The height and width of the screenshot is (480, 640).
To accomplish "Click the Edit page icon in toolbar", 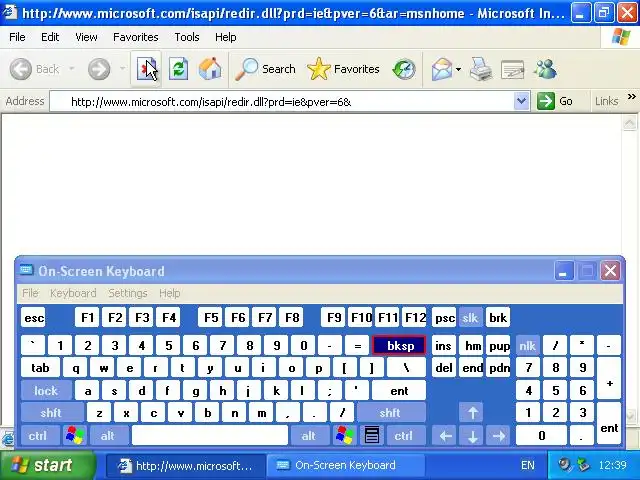I will pos(512,69).
